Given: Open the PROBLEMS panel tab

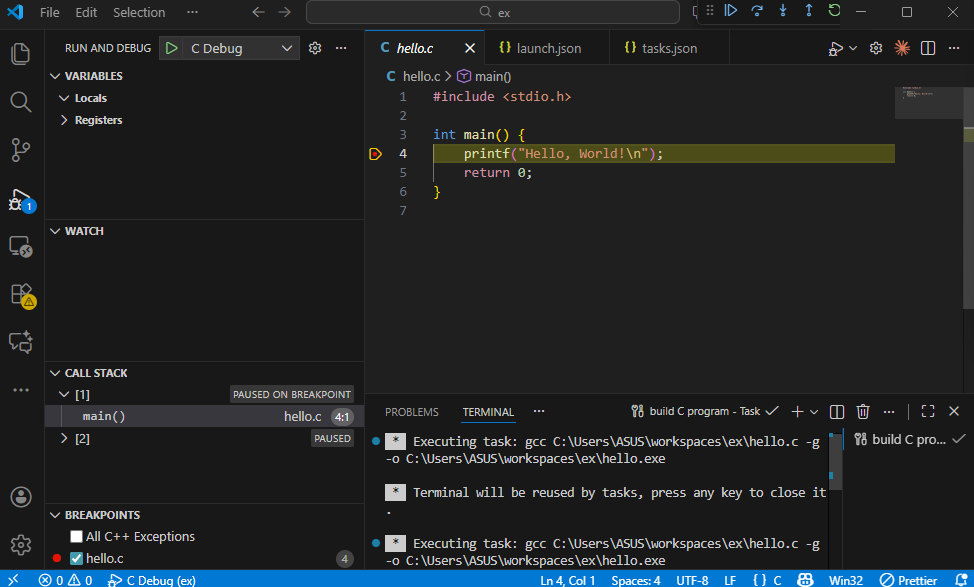Looking at the screenshot, I should (412, 412).
